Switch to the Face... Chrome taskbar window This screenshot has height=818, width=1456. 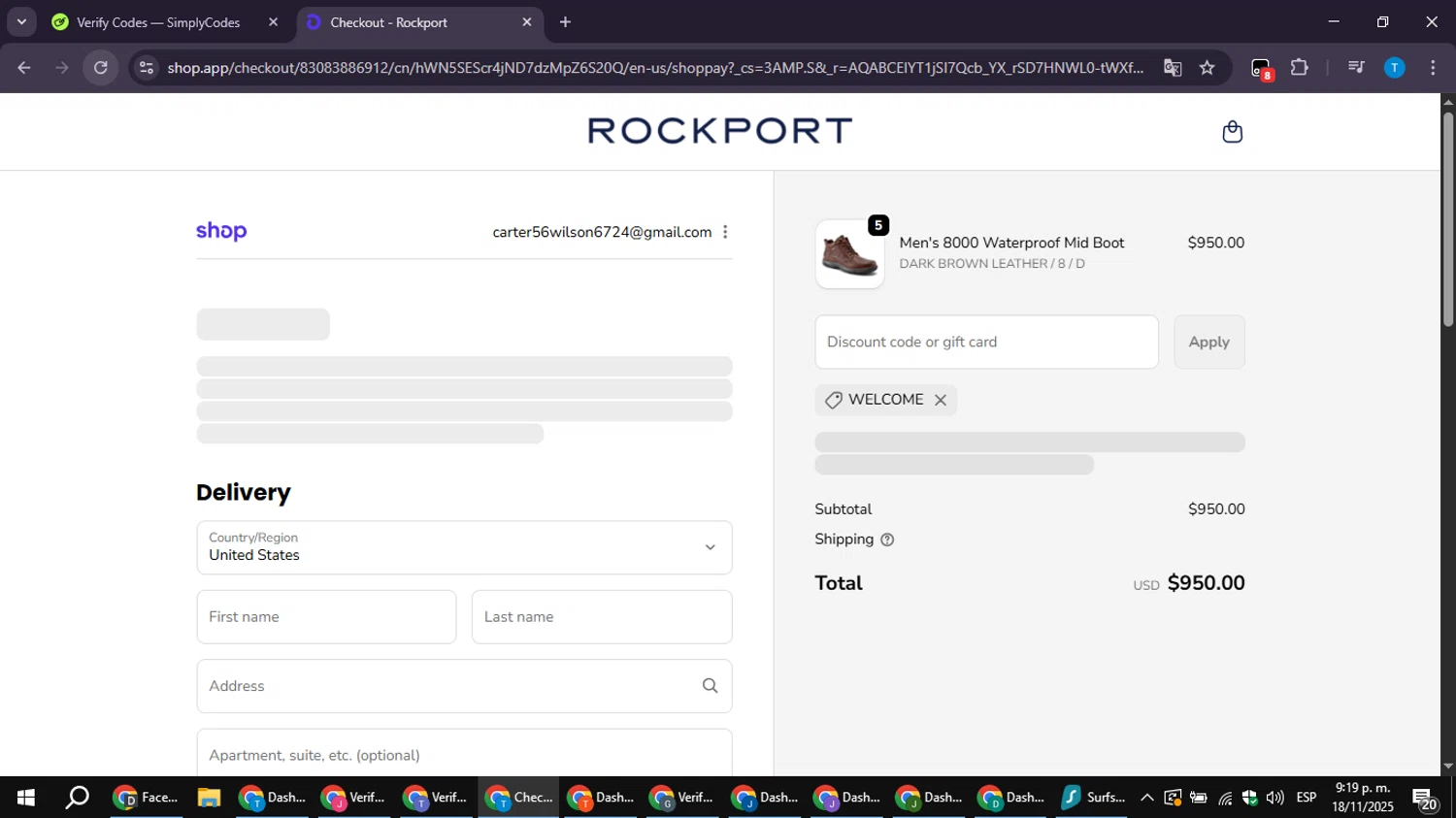148,798
